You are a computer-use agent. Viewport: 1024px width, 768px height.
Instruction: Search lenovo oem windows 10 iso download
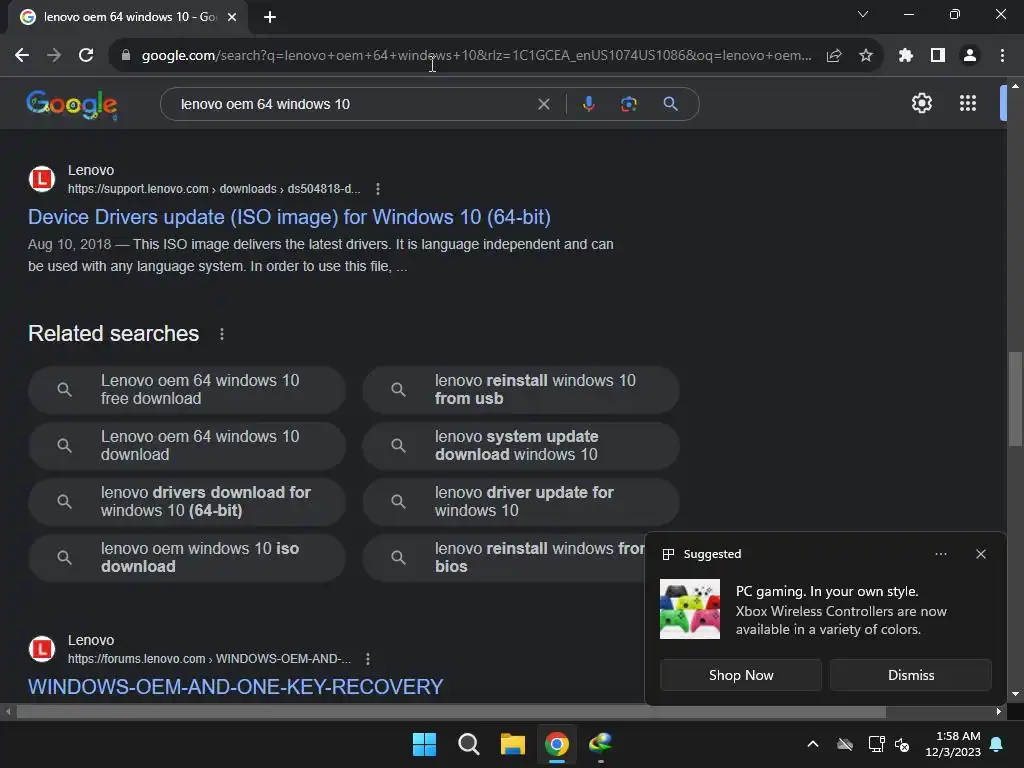click(187, 558)
